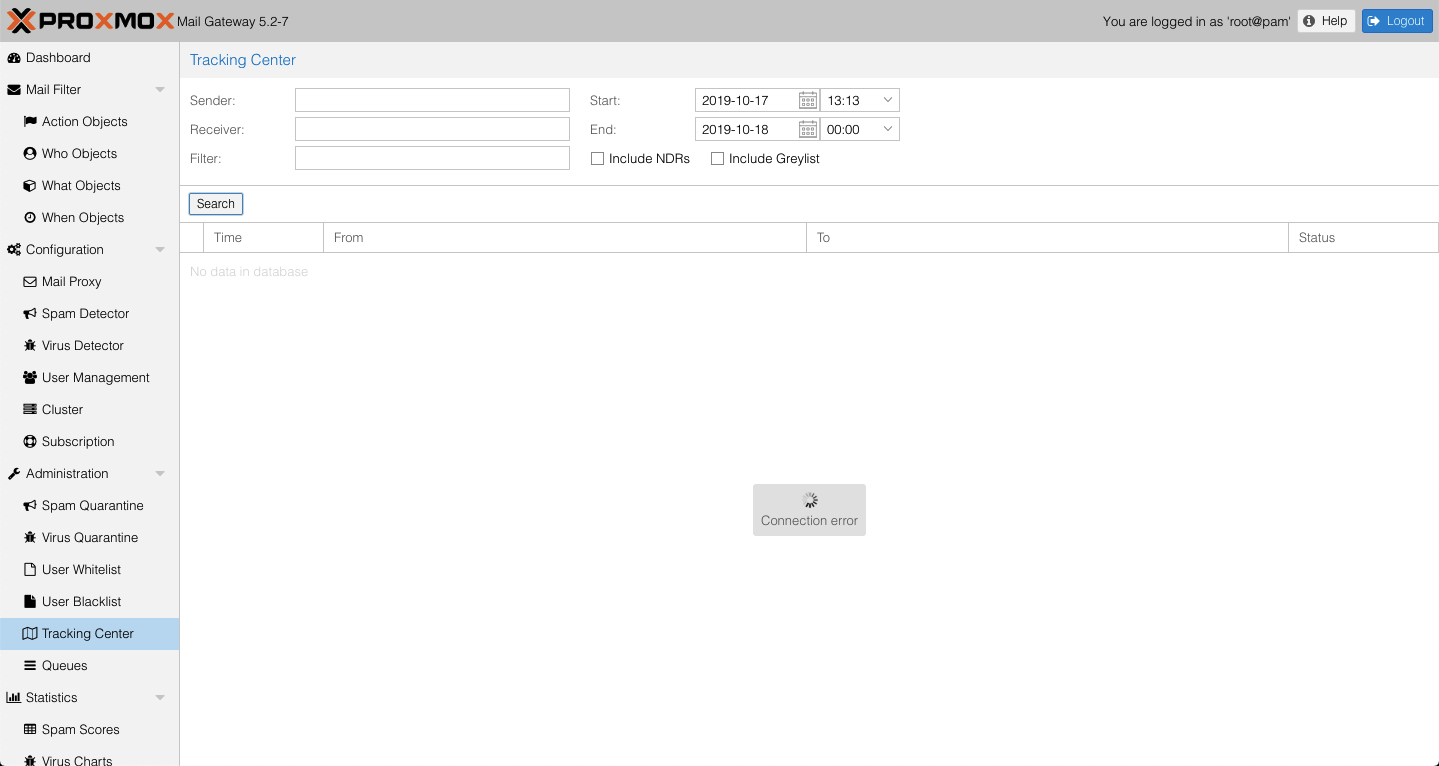Collapse the Mail Filter section

160,90
